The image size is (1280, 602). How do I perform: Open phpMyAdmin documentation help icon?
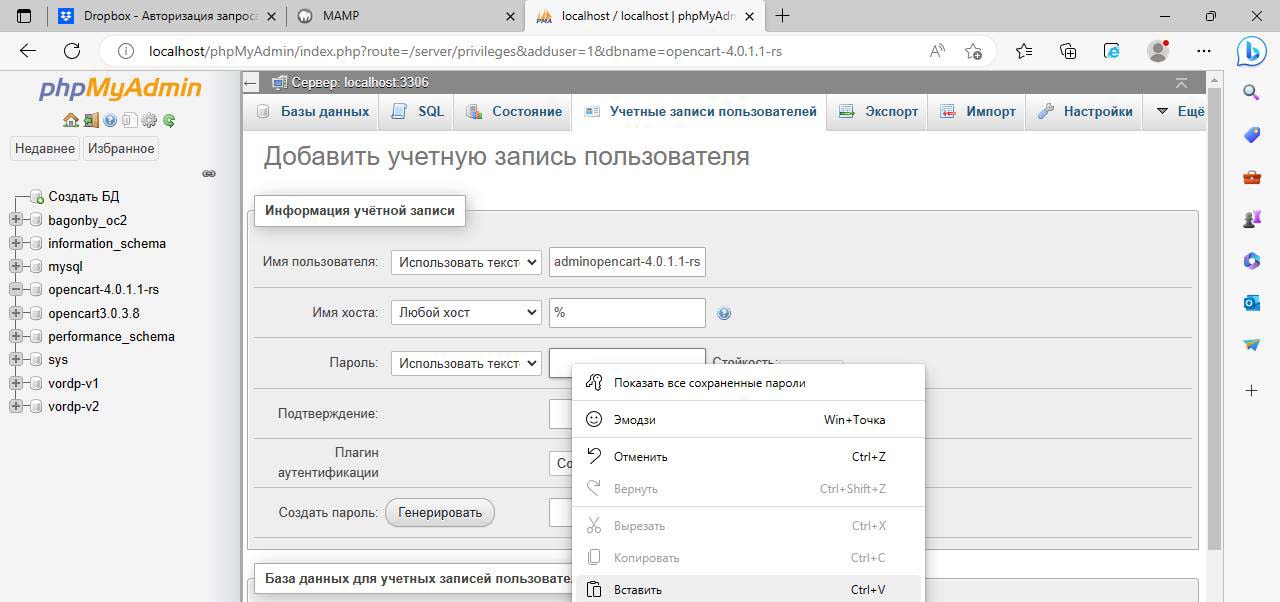pyautogui.click(x=110, y=120)
